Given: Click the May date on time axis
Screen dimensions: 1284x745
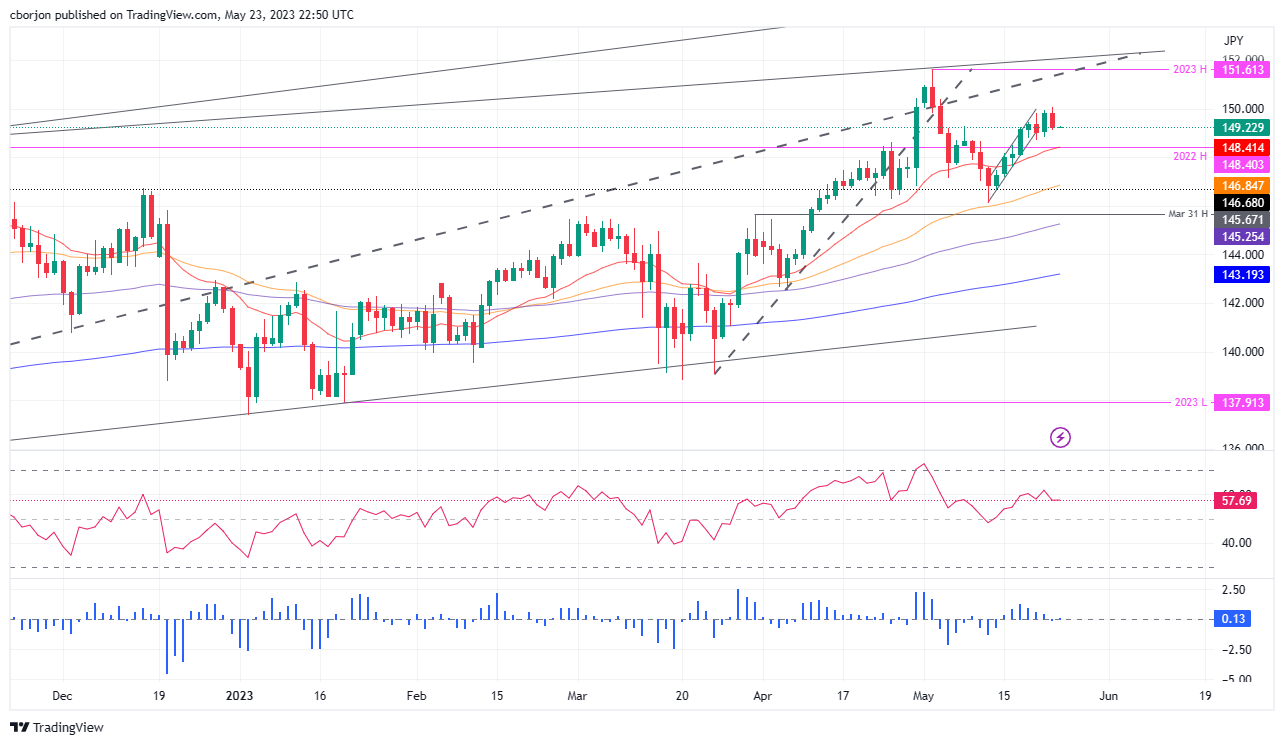Looking at the screenshot, I should 924,695.
